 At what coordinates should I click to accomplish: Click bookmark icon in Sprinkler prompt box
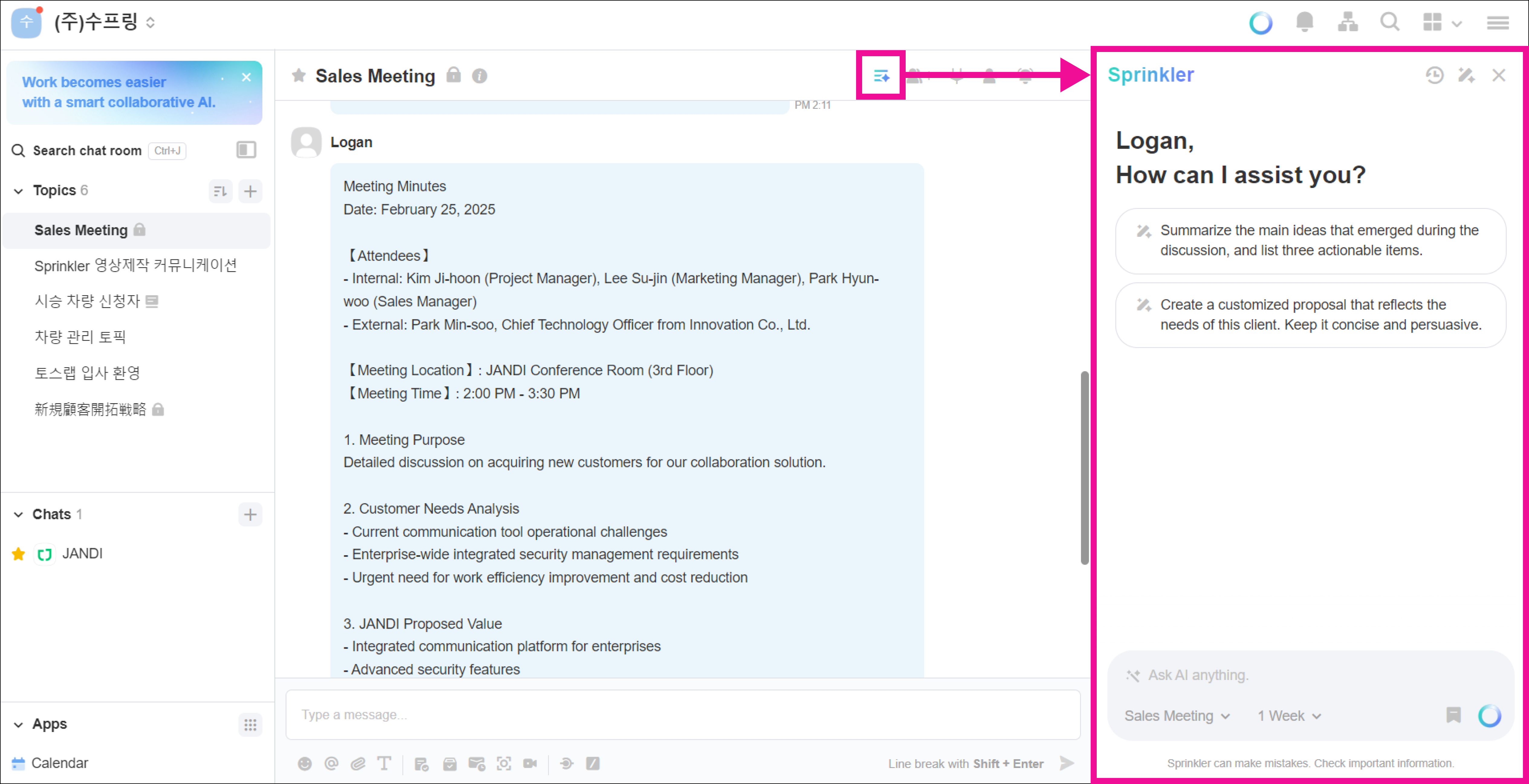(1453, 715)
